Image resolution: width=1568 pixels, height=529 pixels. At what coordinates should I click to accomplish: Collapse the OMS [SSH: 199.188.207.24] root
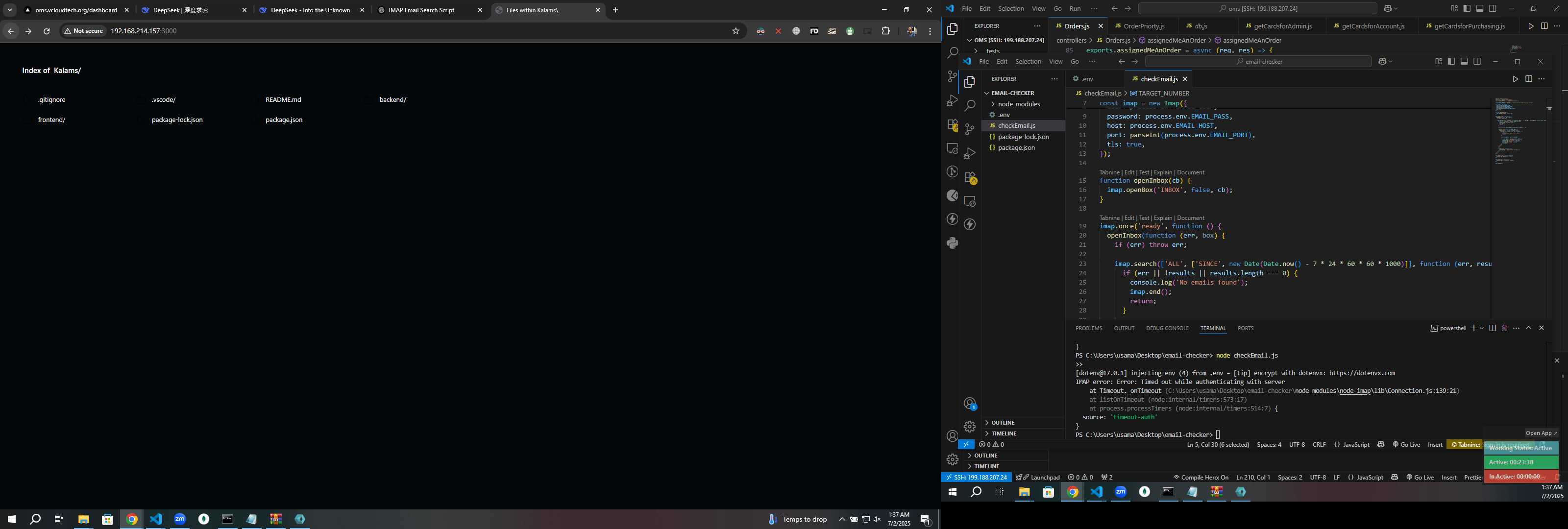[x=1005, y=40]
